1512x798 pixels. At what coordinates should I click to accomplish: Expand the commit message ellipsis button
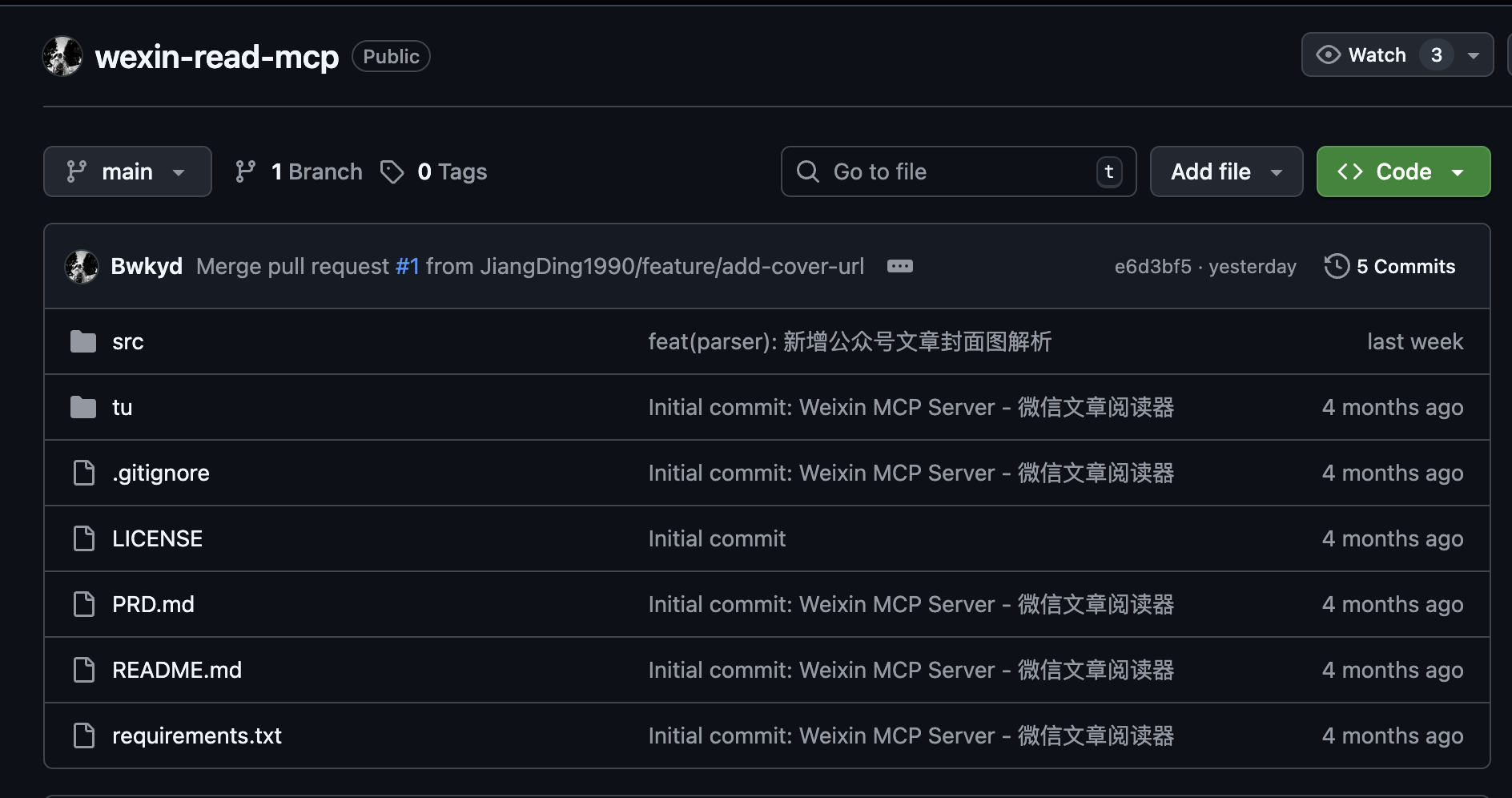(900, 266)
